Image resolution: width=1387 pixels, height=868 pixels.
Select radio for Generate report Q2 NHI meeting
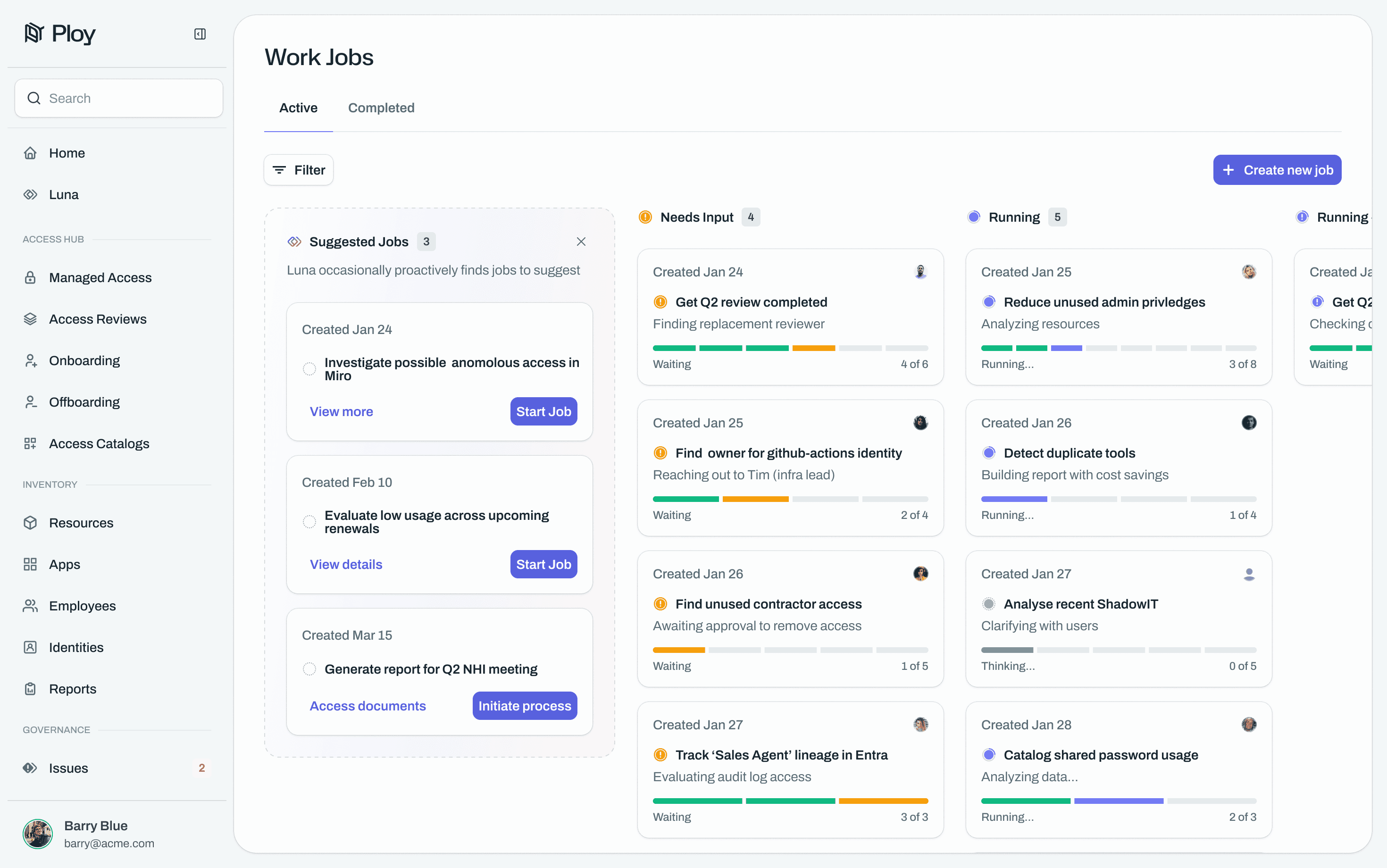[309, 669]
